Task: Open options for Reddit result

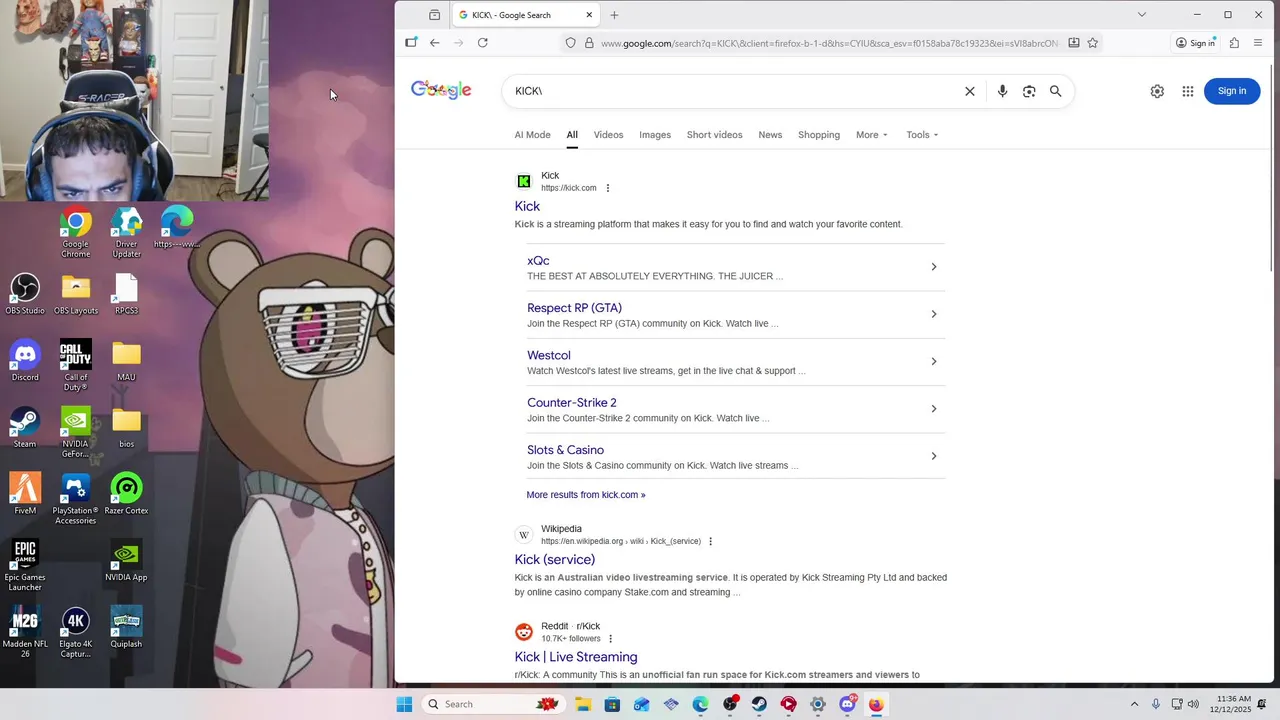Action: (x=610, y=639)
